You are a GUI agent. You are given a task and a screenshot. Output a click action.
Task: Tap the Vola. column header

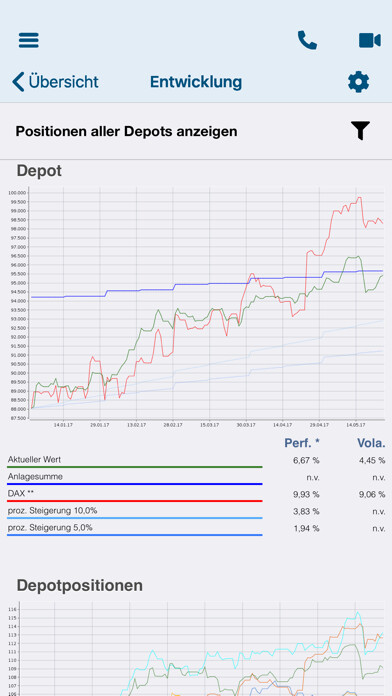(x=371, y=443)
